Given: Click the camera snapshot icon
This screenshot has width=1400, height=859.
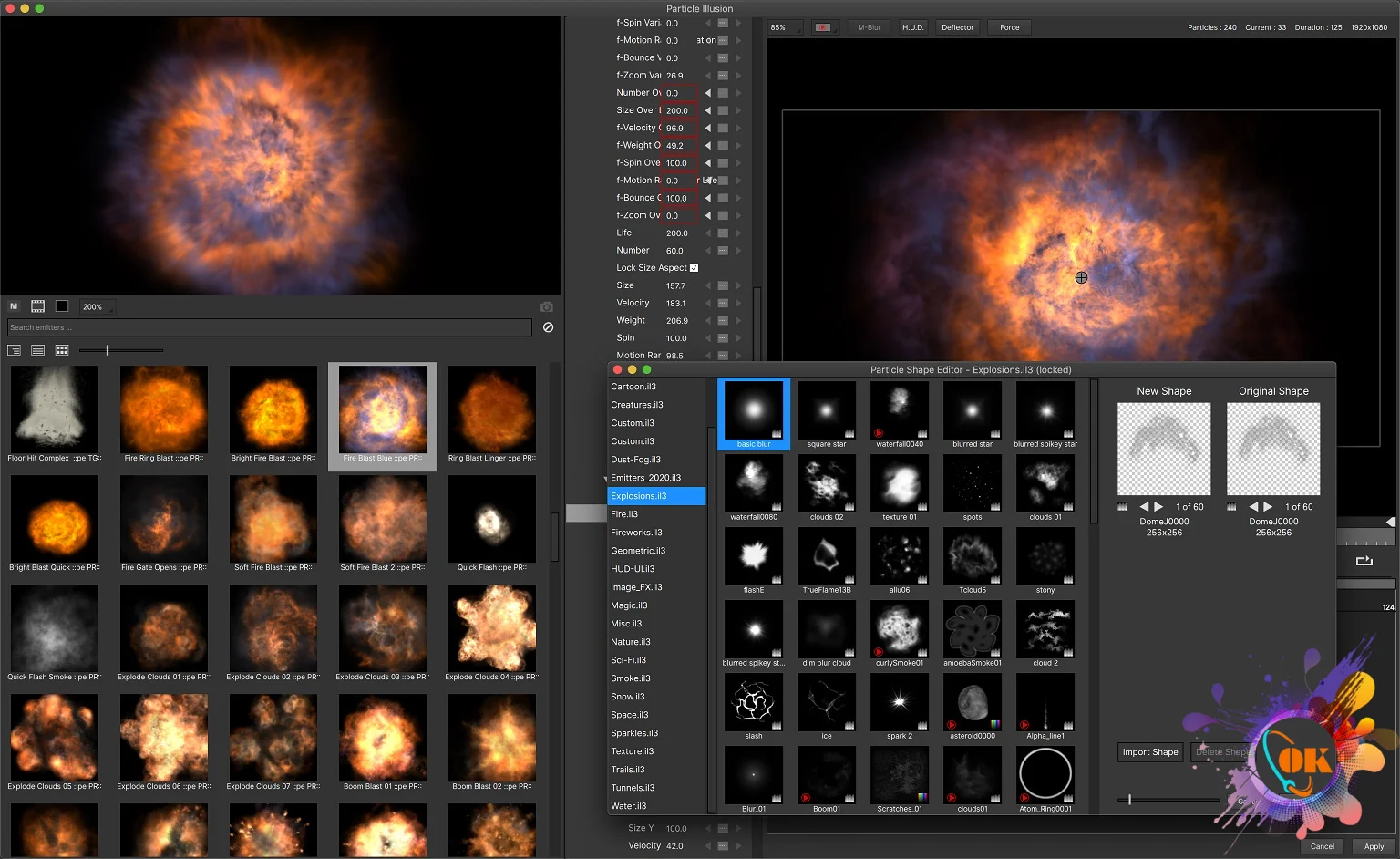Looking at the screenshot, I should click(546, 307).
